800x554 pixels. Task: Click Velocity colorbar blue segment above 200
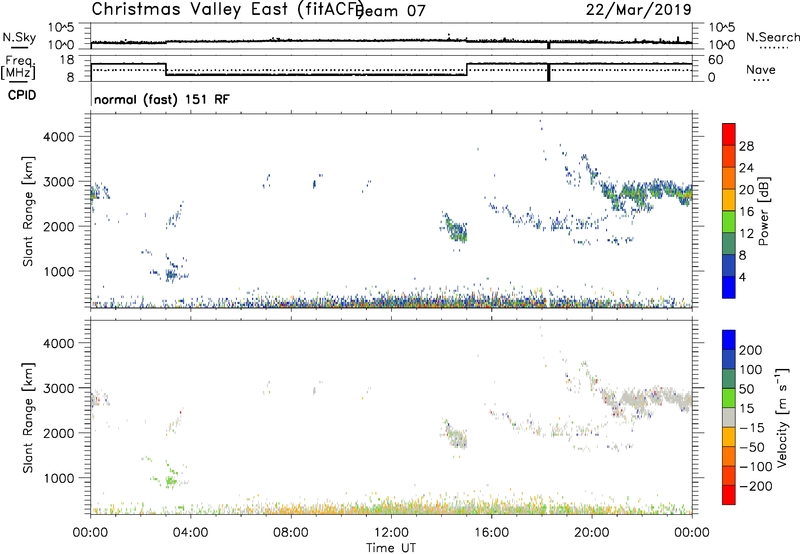[x=729, y=340]
